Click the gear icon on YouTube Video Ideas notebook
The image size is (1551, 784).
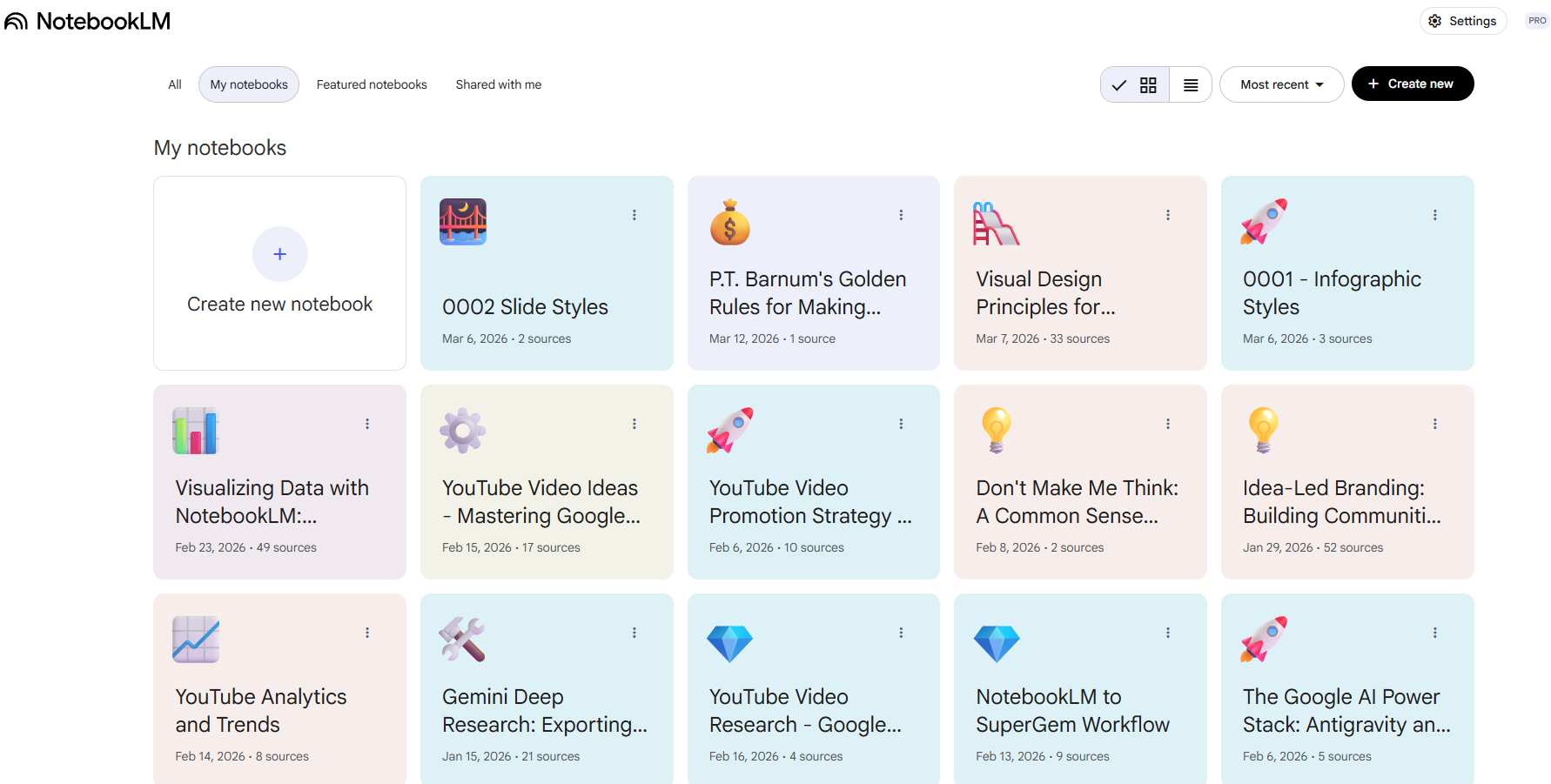(x=462, y=431)
